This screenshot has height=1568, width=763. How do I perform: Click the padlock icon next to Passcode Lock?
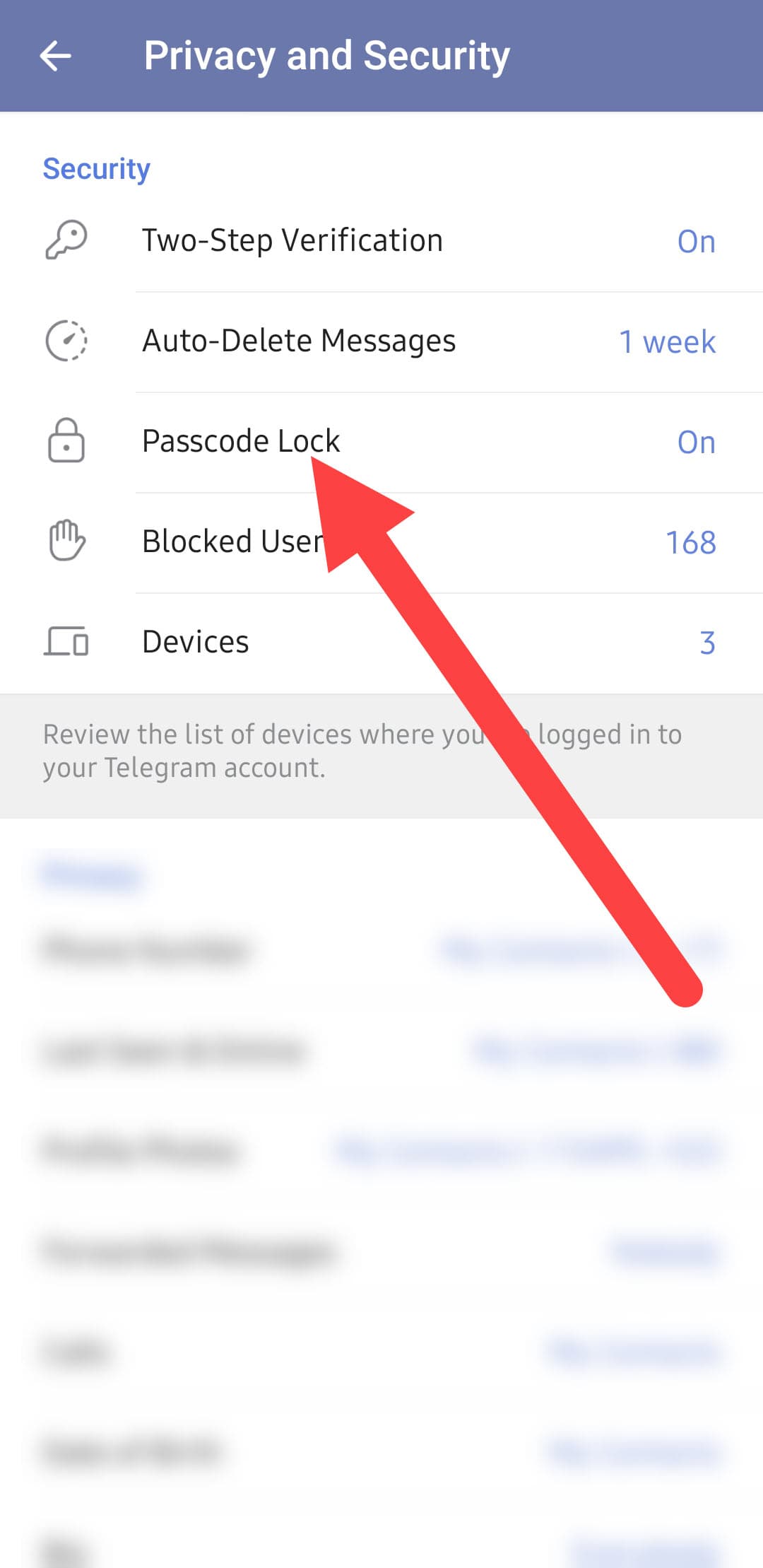(x=67, y=441)
